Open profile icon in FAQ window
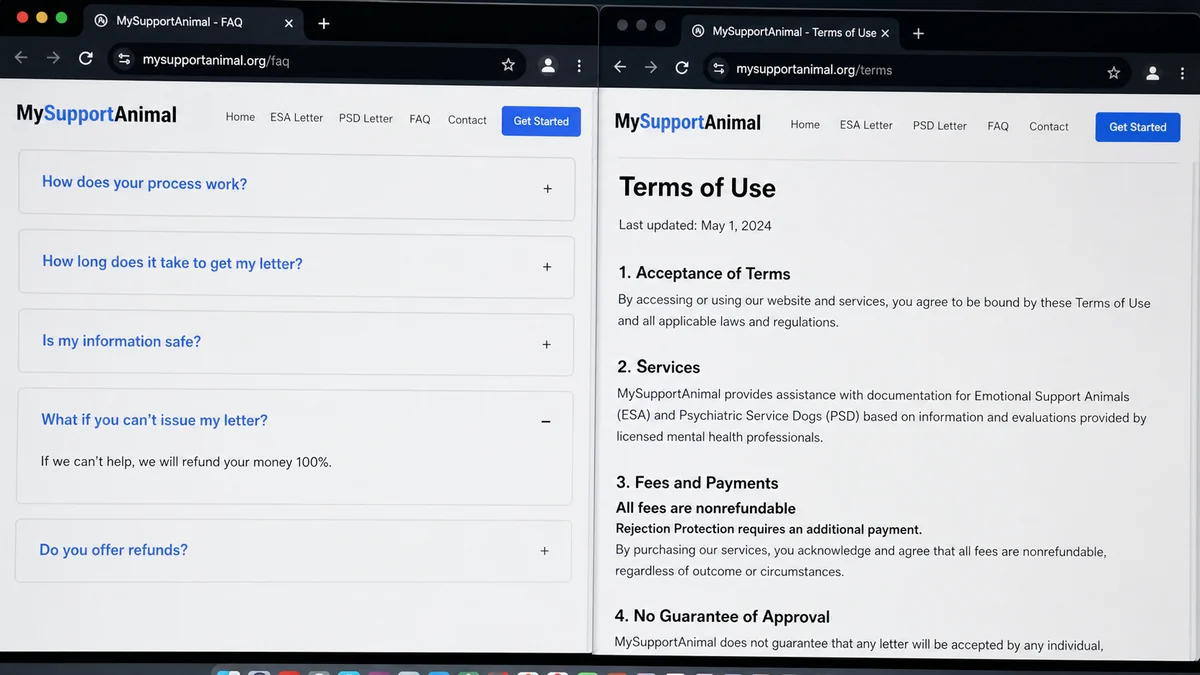 (x=547, y=65)
